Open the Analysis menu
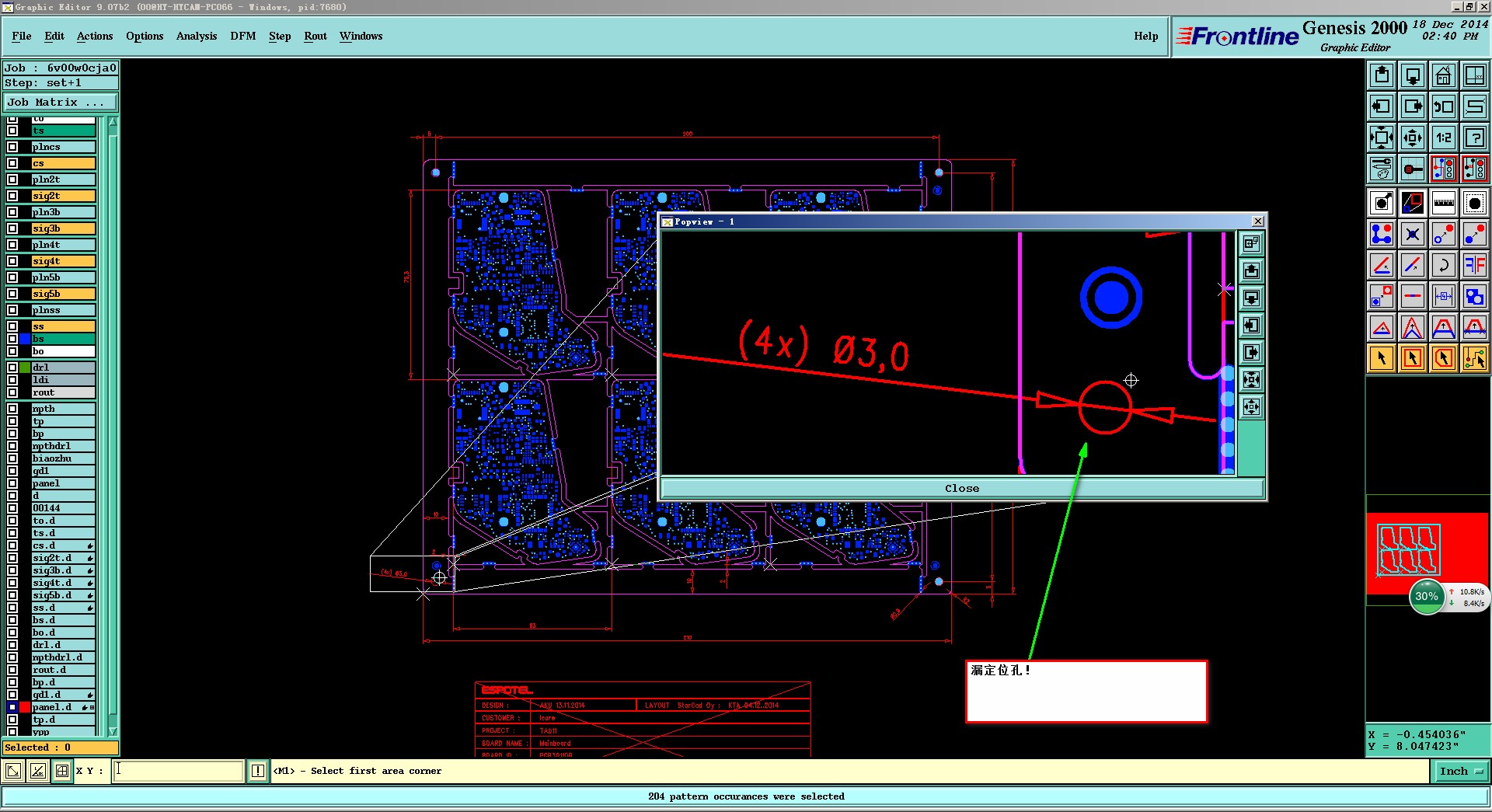This screenshot has width=1492, height=812. (x=197, y=36)
